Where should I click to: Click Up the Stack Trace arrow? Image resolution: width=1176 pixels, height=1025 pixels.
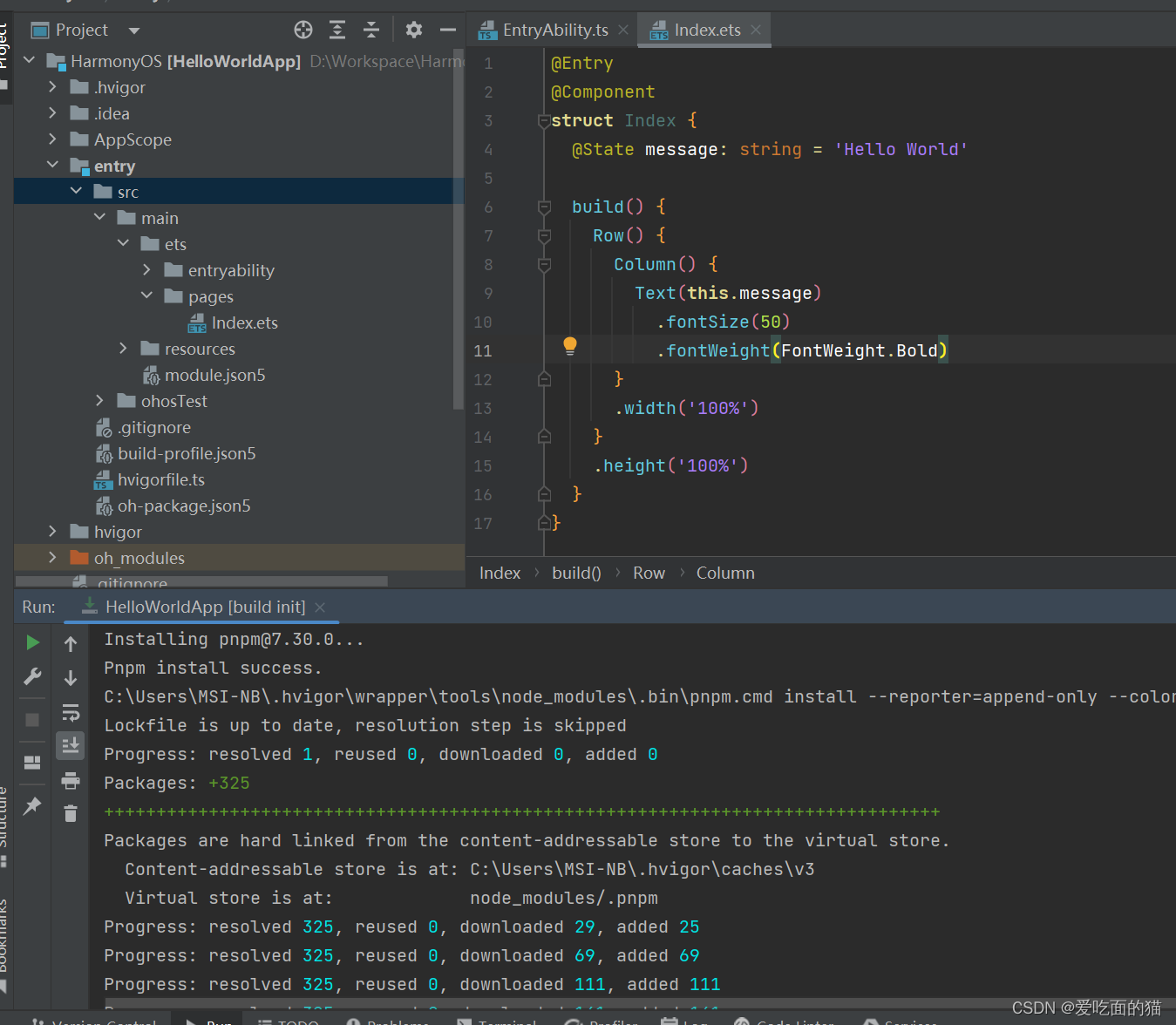[71, 644]
